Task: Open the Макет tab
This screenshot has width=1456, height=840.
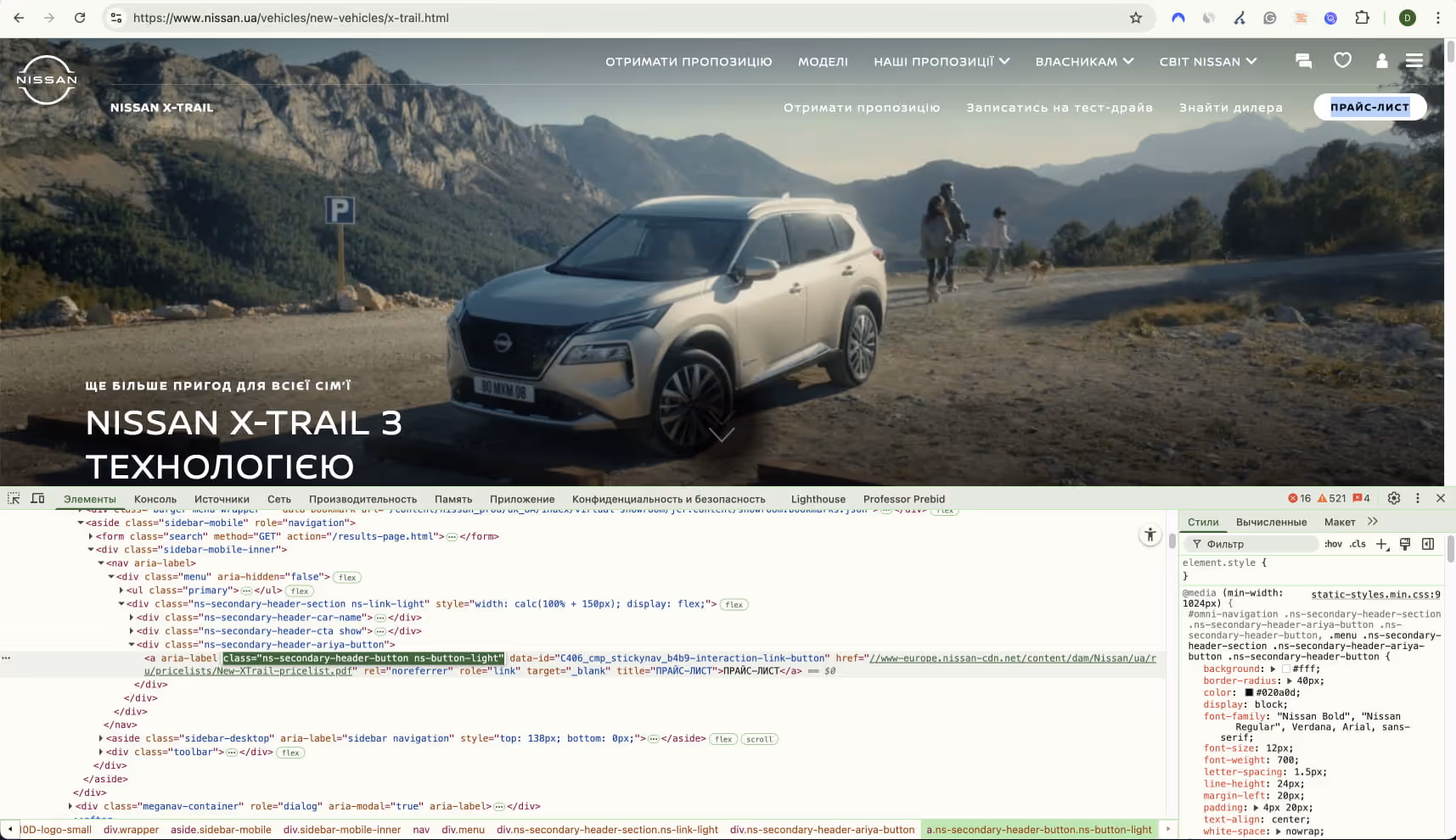Action: 1340,522
